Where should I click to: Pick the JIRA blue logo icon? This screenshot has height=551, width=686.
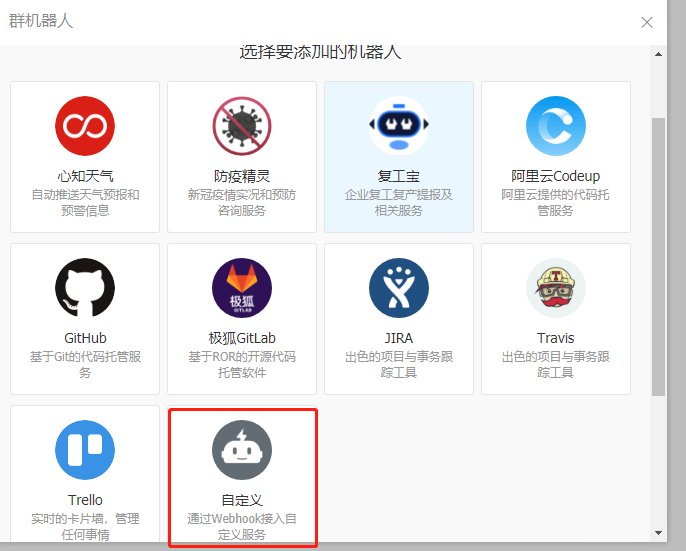pyautogui.click(x=399, y=288)
